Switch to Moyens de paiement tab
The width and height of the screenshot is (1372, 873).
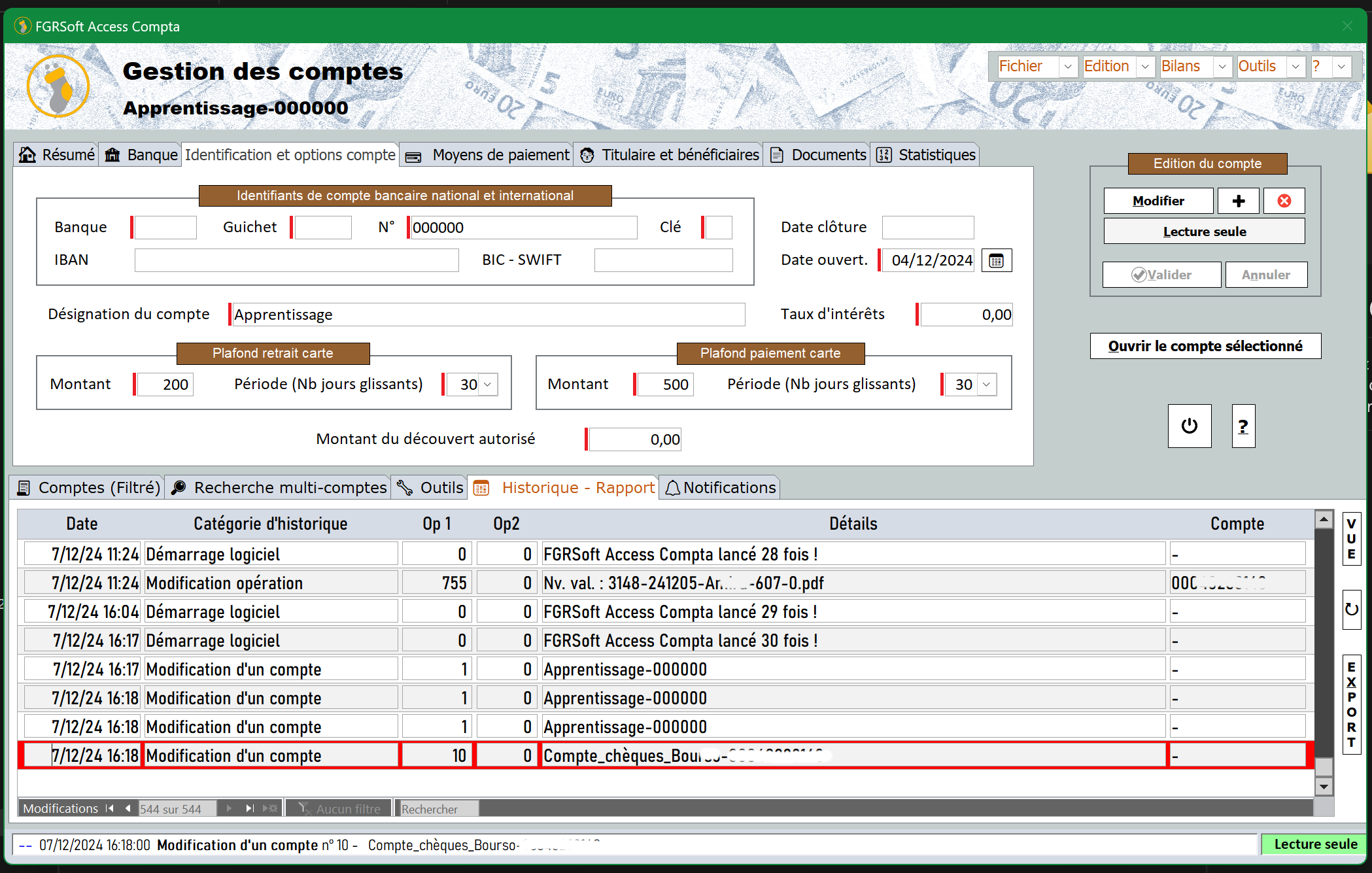pyautogui.click(x=487, y=155)
